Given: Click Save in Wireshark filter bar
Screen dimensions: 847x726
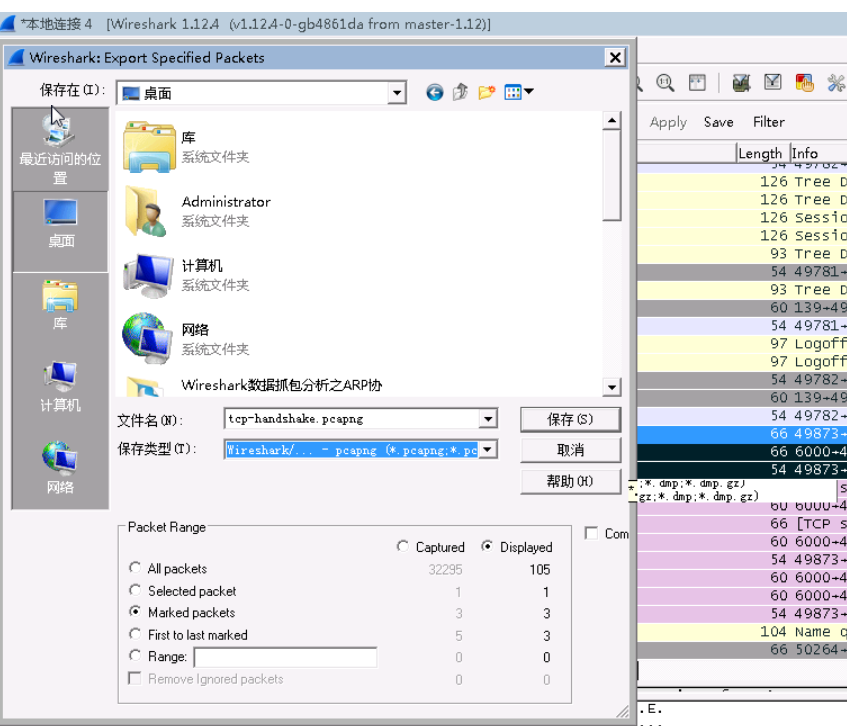Looking at the screenshot, I should (x=718, y=122).
